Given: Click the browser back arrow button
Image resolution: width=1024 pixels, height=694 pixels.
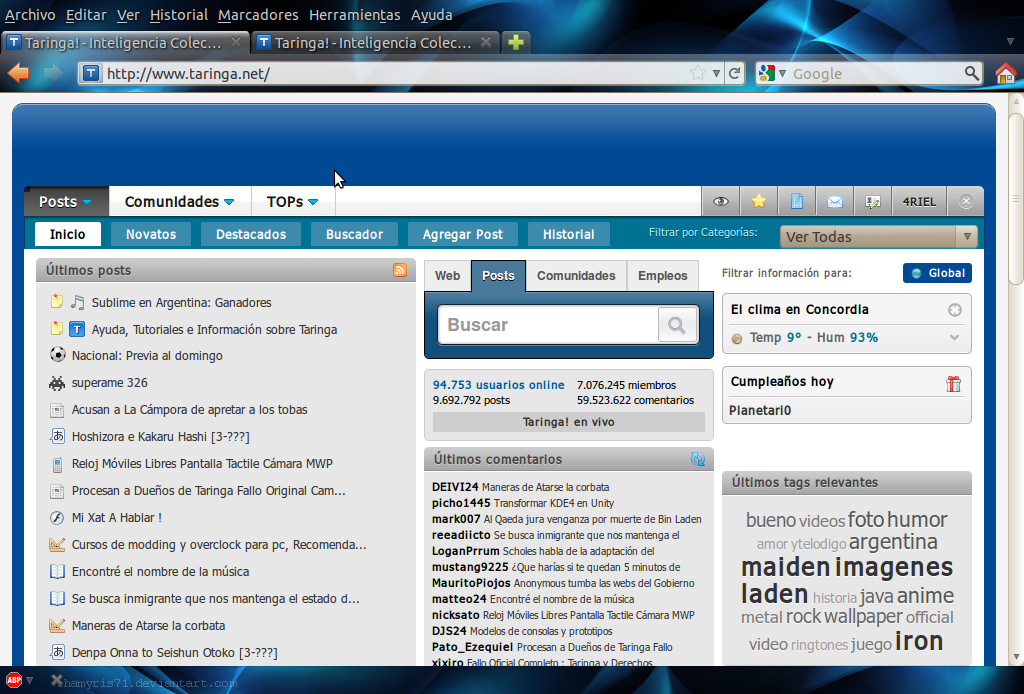Looking at the screenshot, I should click(x=18, y=72).
